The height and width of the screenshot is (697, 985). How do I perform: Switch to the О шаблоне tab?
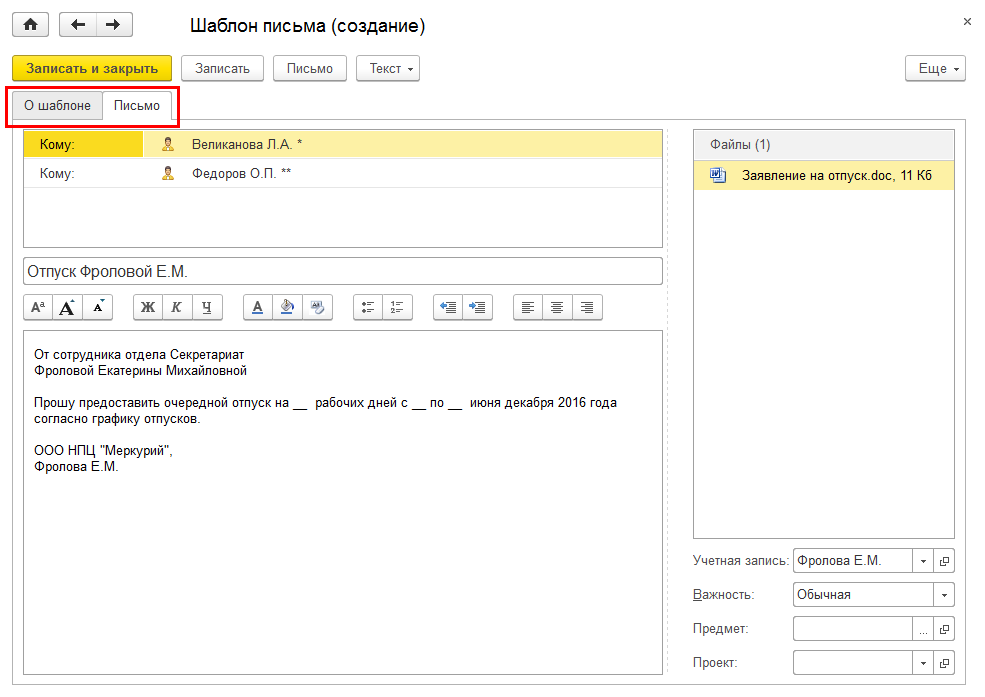point(57,105)
